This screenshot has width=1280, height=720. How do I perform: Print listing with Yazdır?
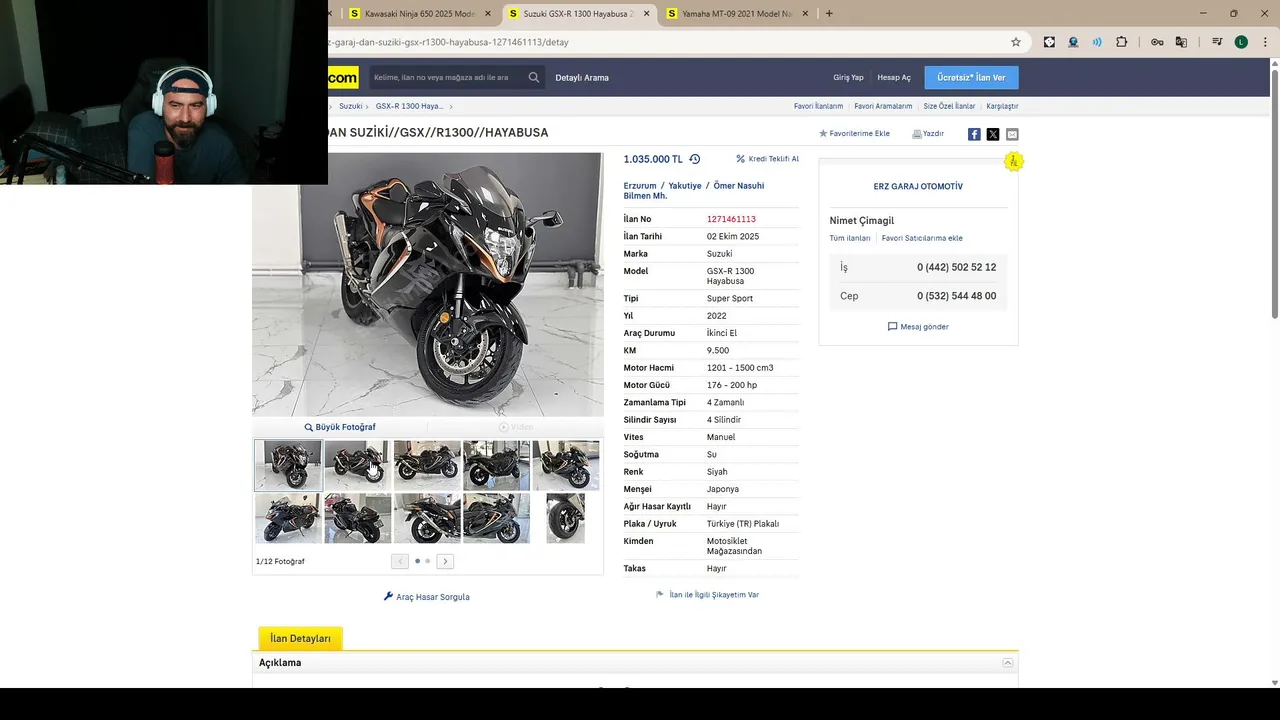[928, 133]
